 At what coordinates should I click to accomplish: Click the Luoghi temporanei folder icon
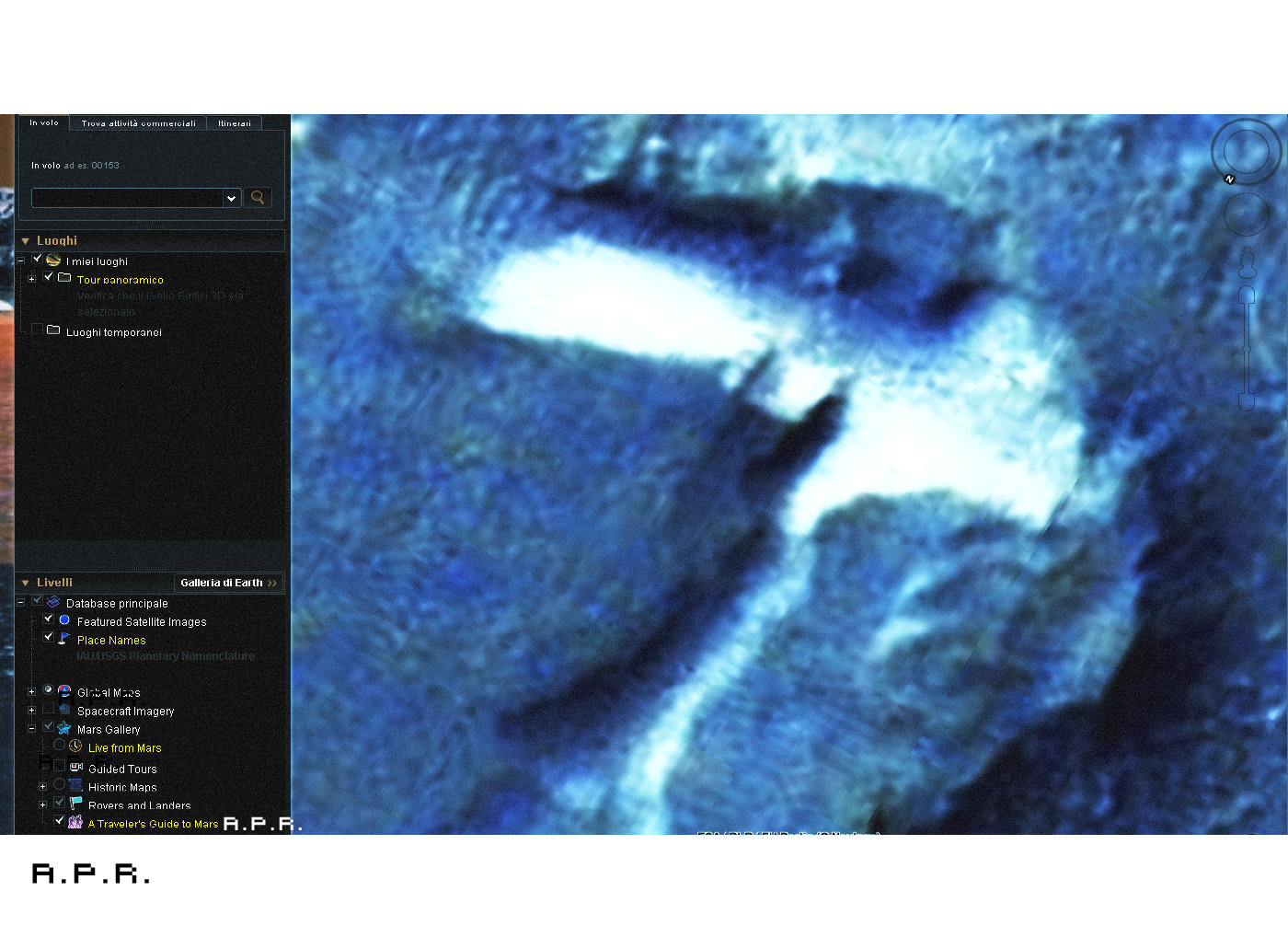click(53, 330)
